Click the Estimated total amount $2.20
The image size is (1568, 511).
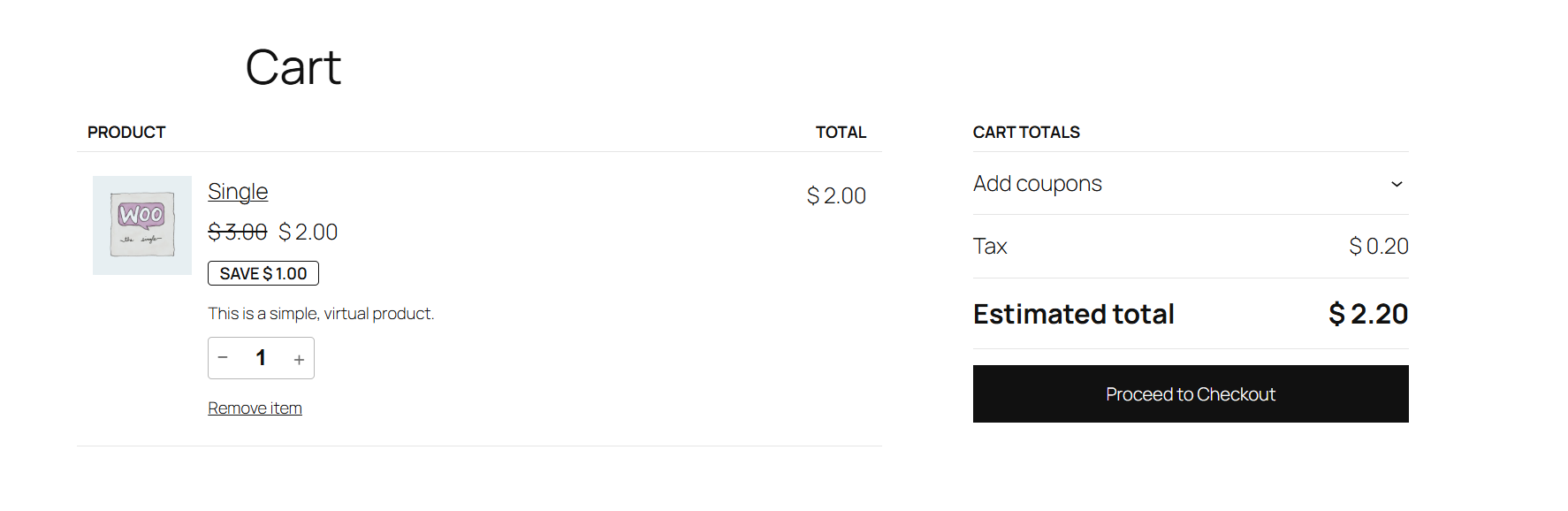click(x=1368, y=314)
